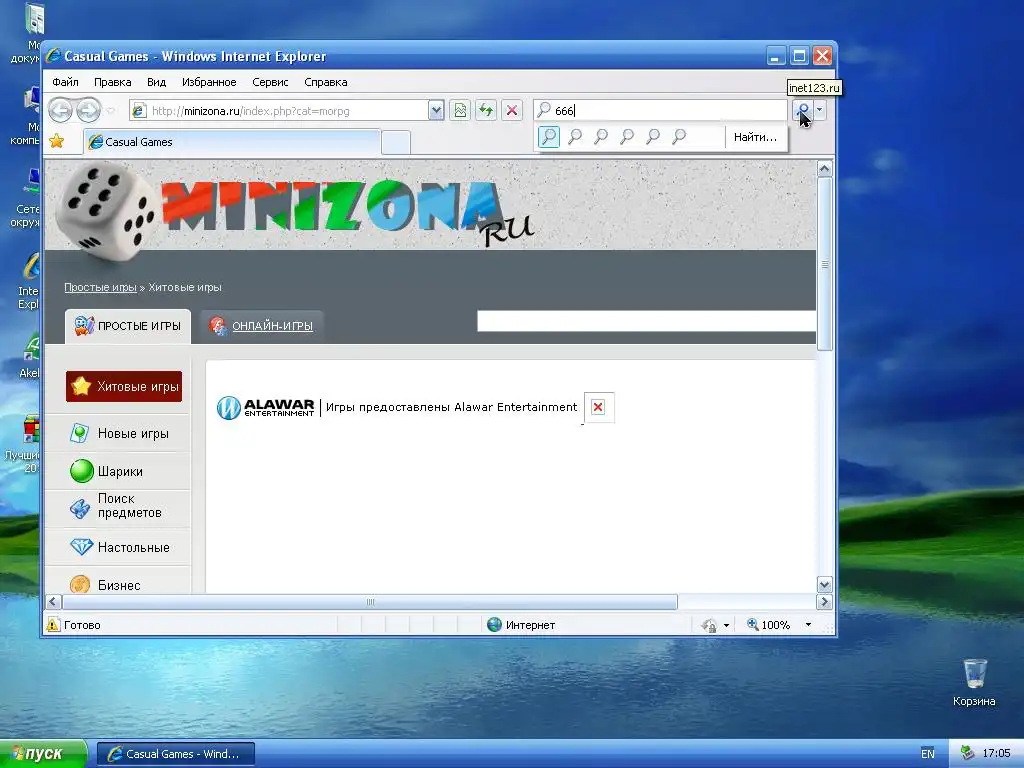Open the Вид menu

tap(156, 82)
